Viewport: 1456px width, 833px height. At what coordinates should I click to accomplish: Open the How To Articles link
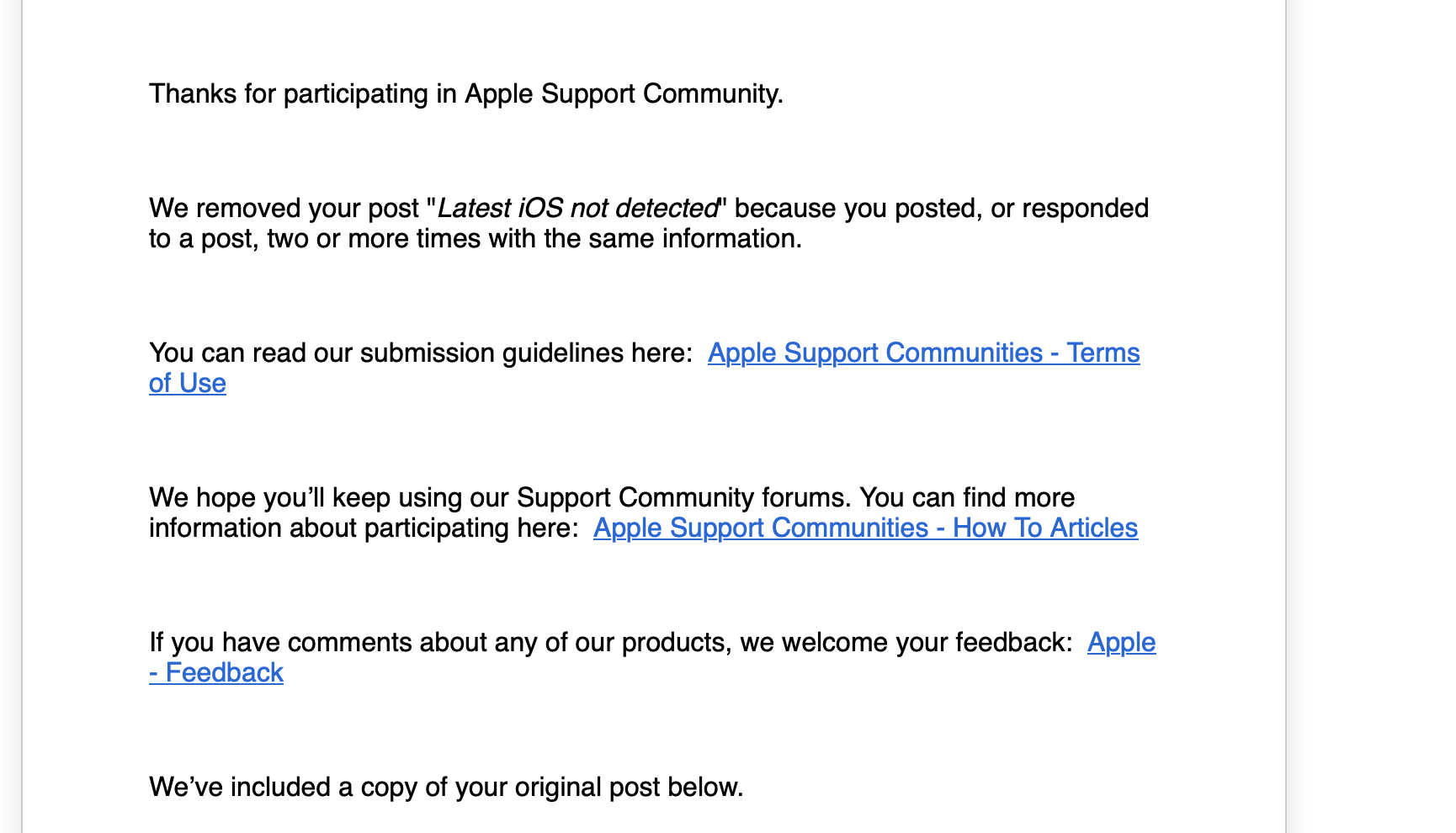point(865,528)
